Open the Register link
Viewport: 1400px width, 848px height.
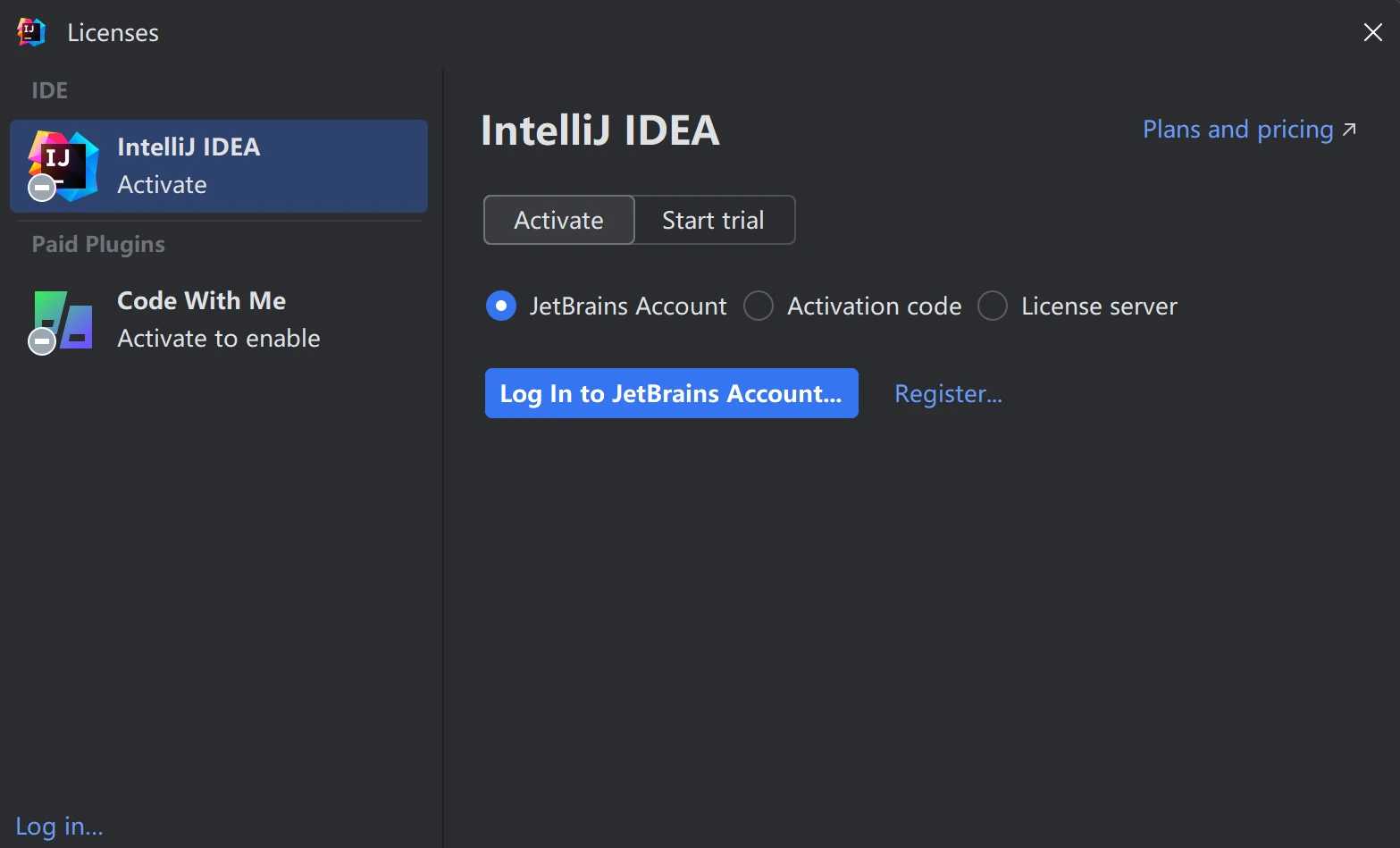pyautogui.click(x=948, y=394)
